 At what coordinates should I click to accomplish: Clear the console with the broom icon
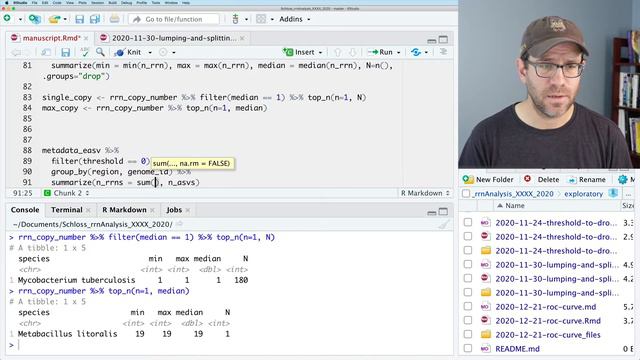click(444, 224)
